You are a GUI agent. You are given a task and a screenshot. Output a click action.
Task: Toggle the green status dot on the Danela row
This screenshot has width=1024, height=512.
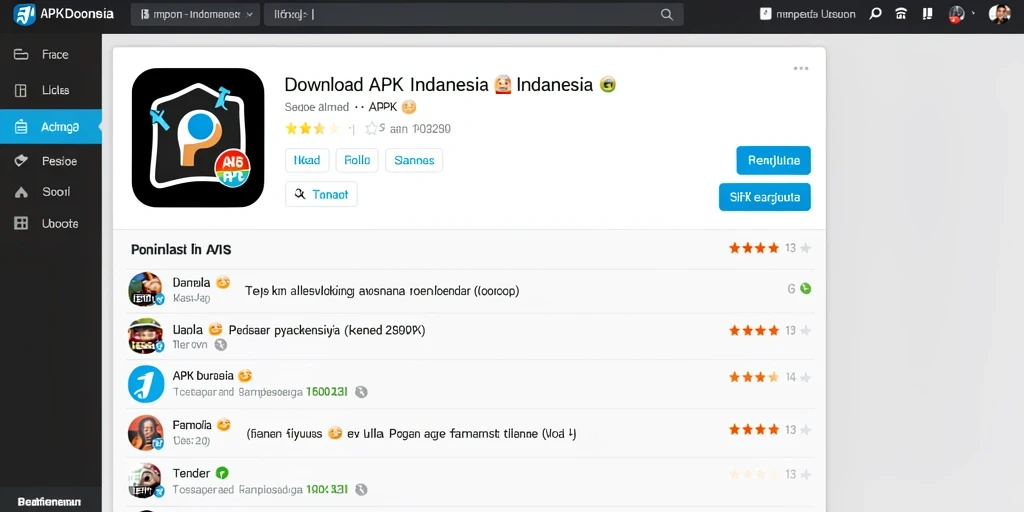(806, 289)
